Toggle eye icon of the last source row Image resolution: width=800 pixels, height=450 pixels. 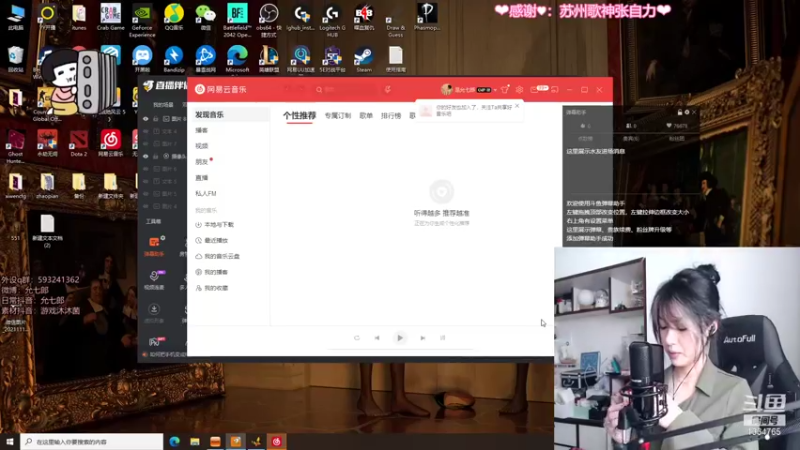pos(145,206)
